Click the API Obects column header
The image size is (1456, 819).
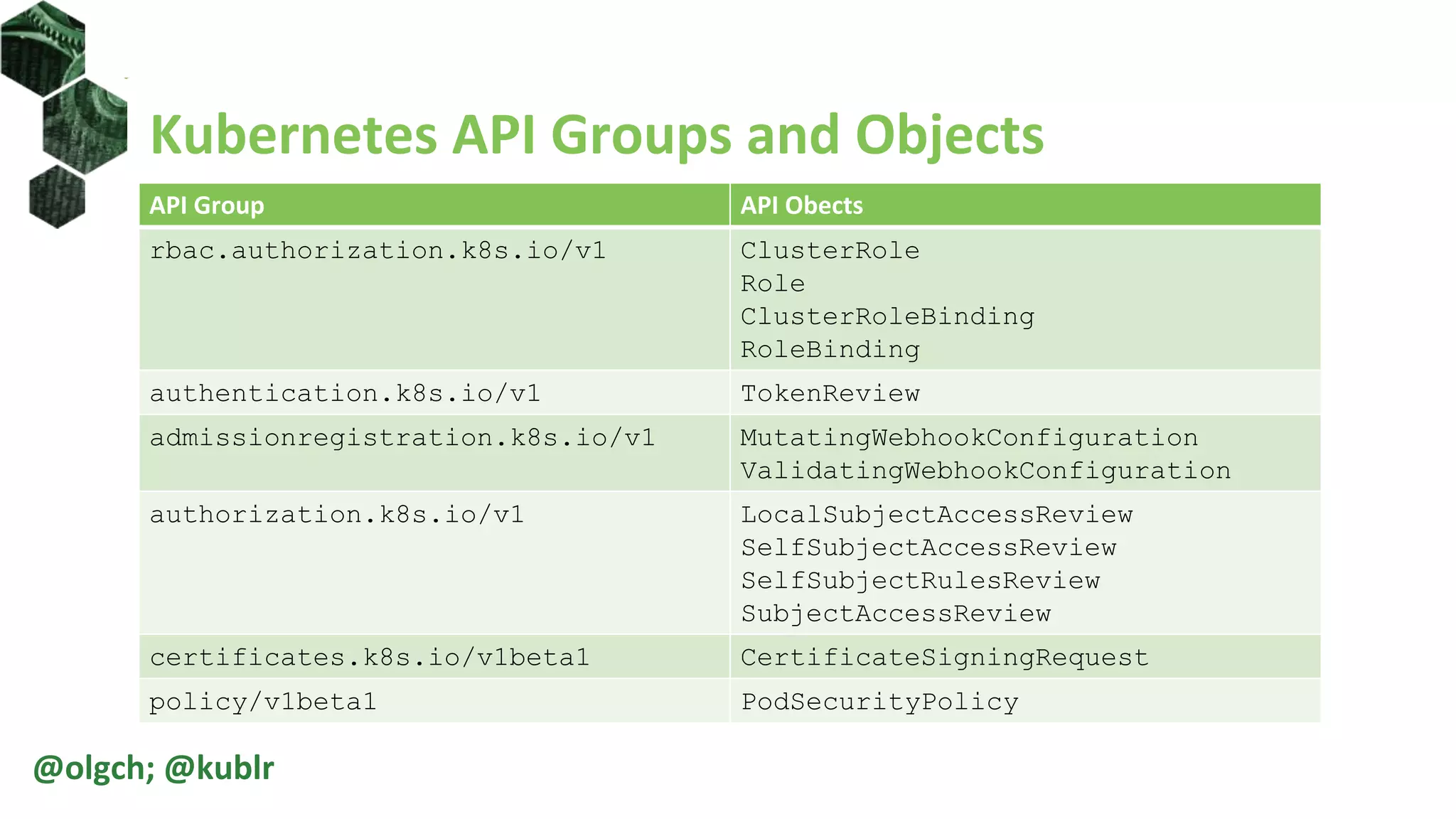(x=801, y=205)
